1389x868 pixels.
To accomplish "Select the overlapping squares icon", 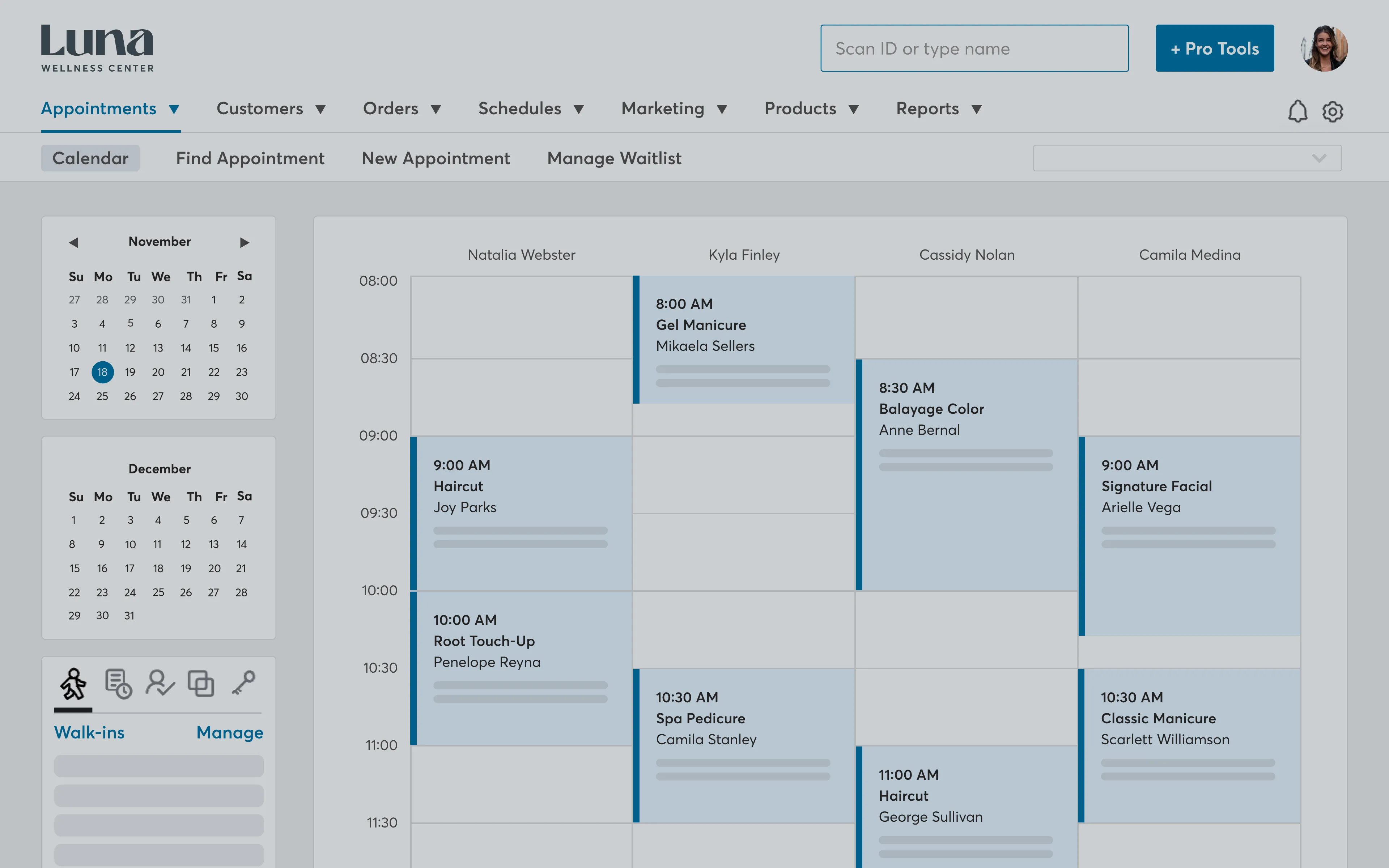I will (201, 684).
